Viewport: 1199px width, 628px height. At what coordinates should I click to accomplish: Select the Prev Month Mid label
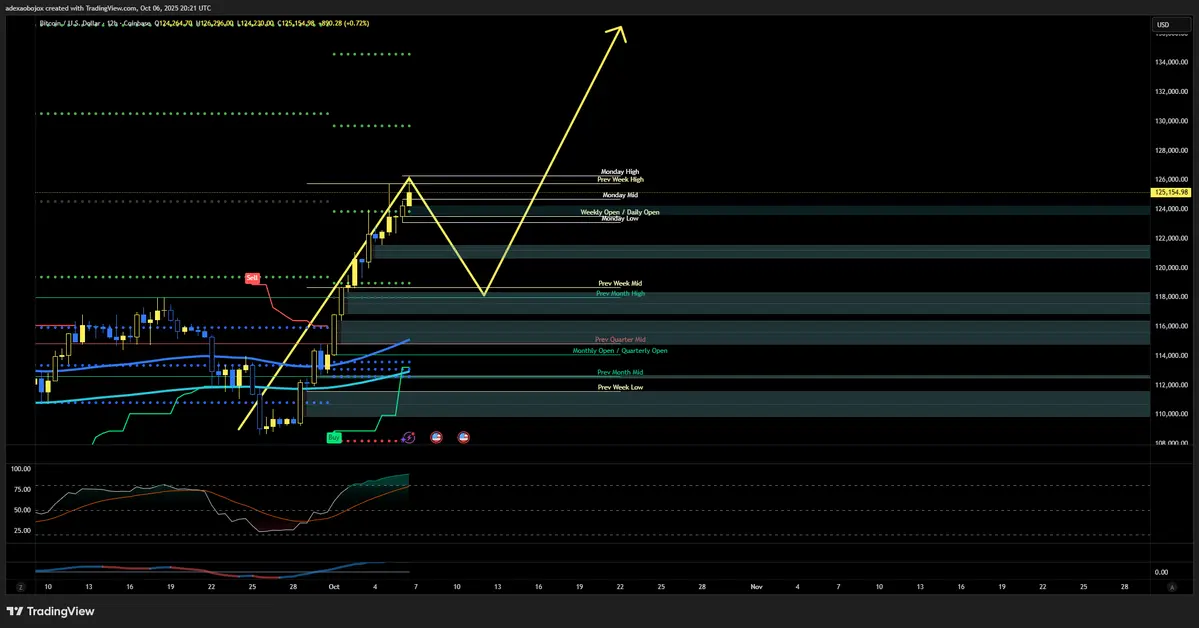click(x=620, y=373)
